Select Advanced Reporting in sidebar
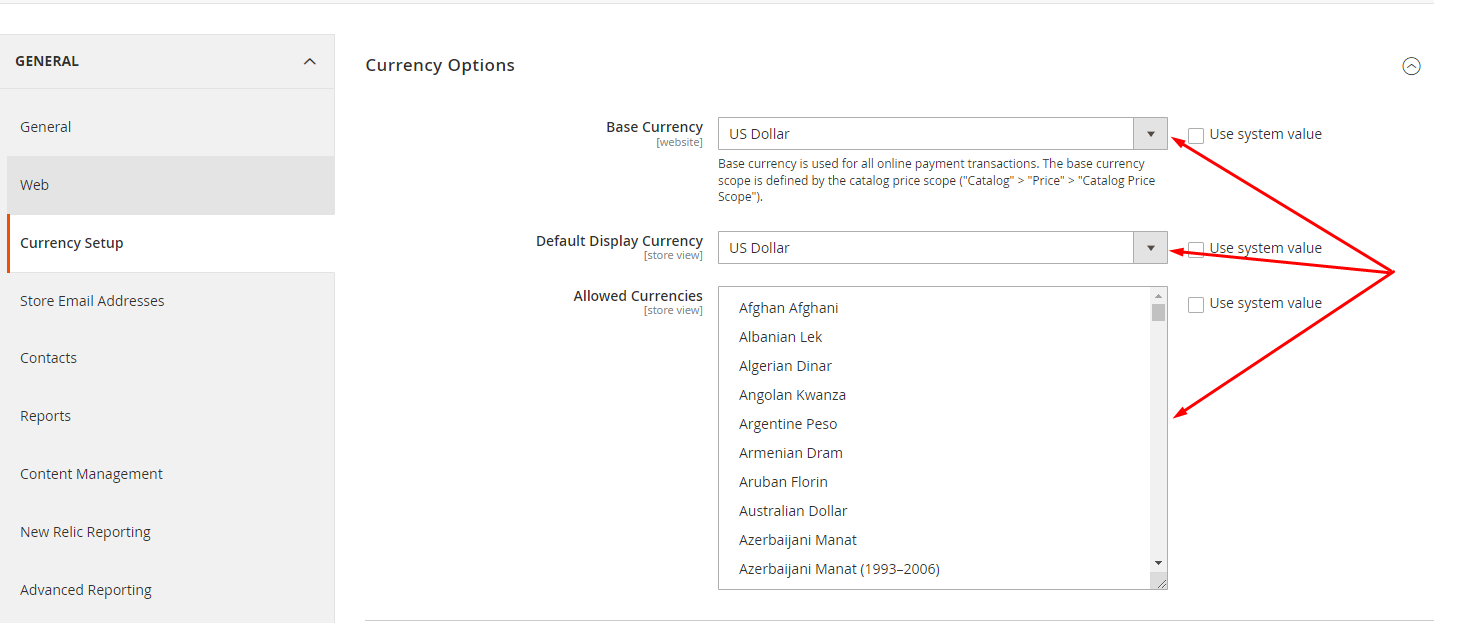The height and width of the screenshot is (623, 1460). click(x=86, y=589)
